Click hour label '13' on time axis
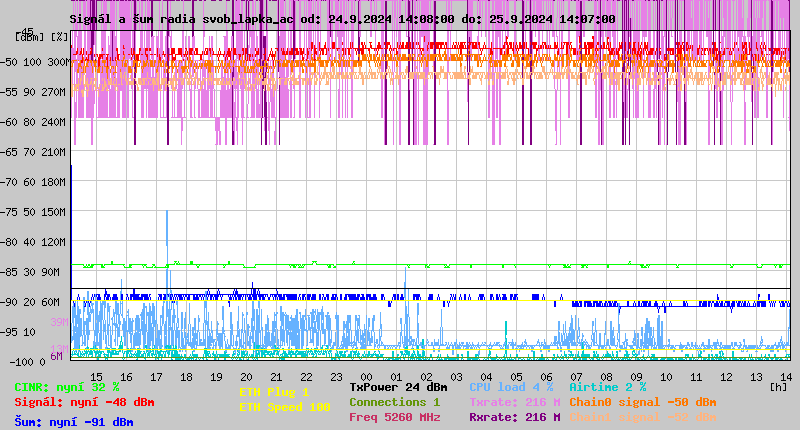The width and height of the screenshot is (800, 430). [x=756, y=377]
